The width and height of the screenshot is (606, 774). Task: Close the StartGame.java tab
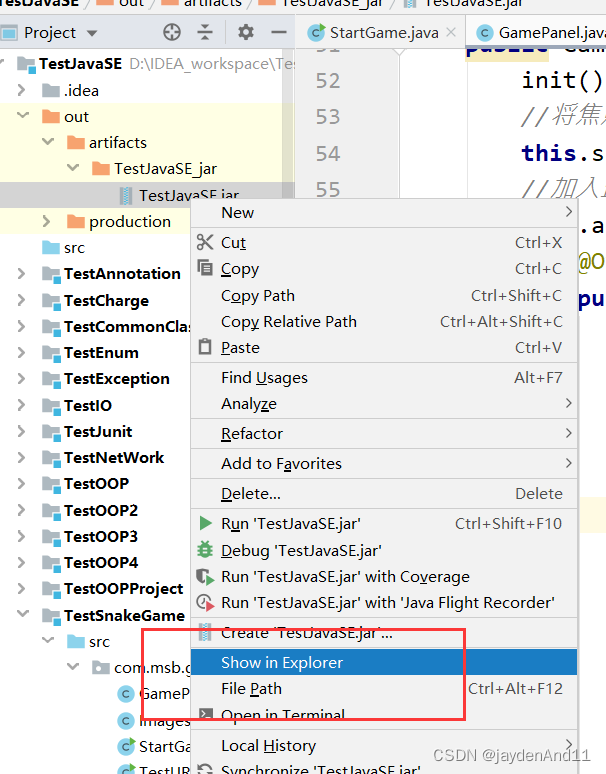click(451, 33)
